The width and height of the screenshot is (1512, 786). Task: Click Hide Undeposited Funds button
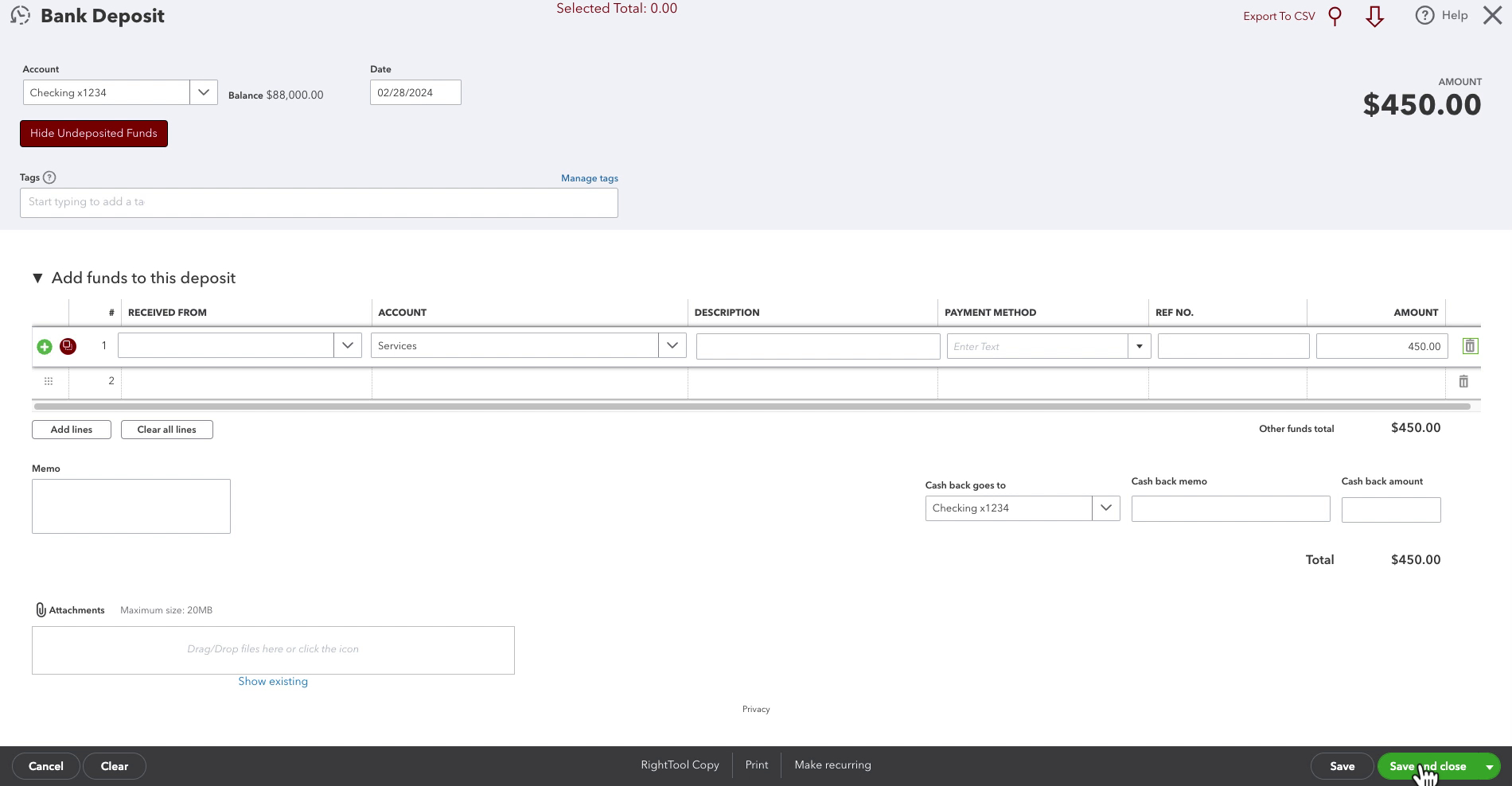[94, 134]
